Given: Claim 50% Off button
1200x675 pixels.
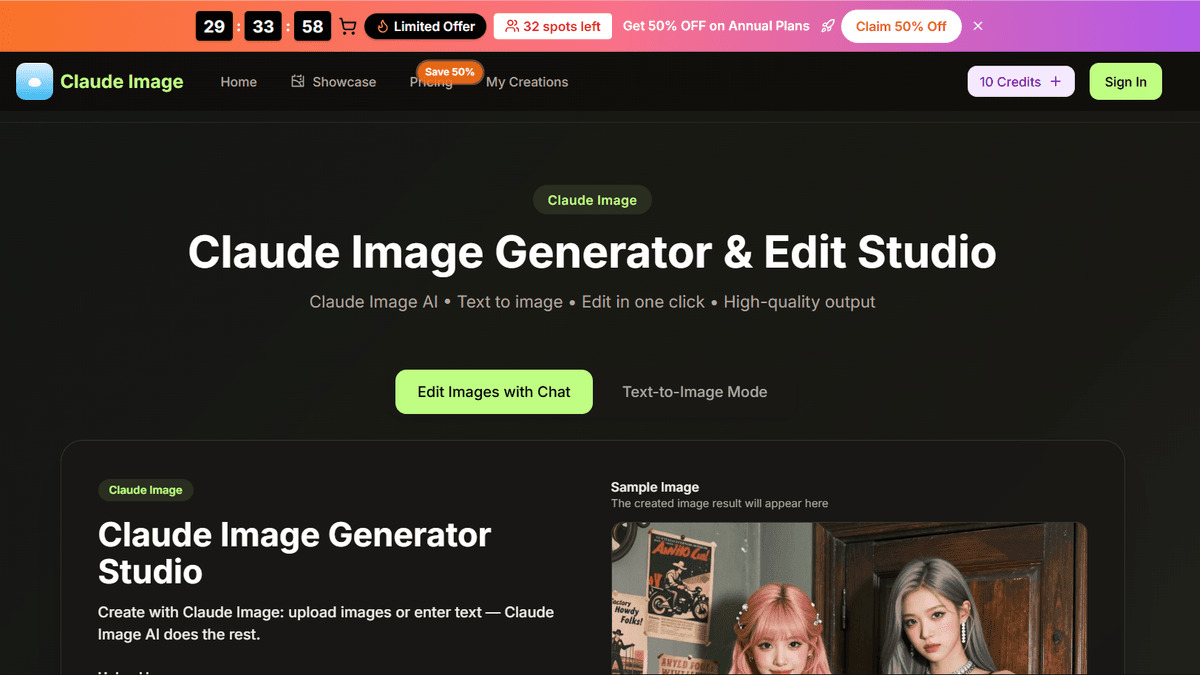Looking at the screenshot, I should 901,26.
